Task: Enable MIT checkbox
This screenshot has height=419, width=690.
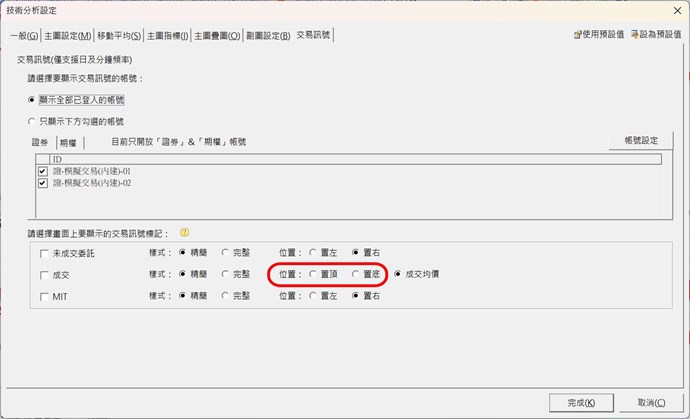Action: (x=44, y=297)
